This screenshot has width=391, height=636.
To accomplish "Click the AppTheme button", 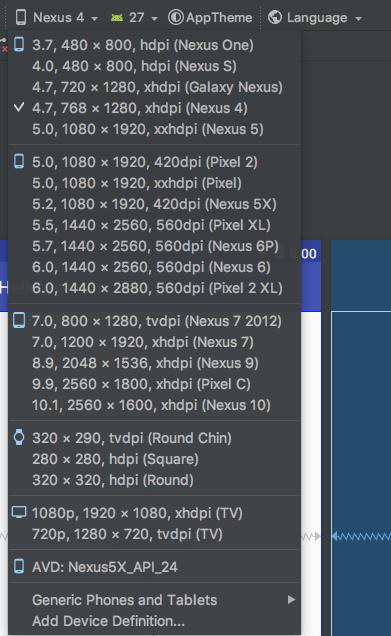I will (x=210, y=17).
